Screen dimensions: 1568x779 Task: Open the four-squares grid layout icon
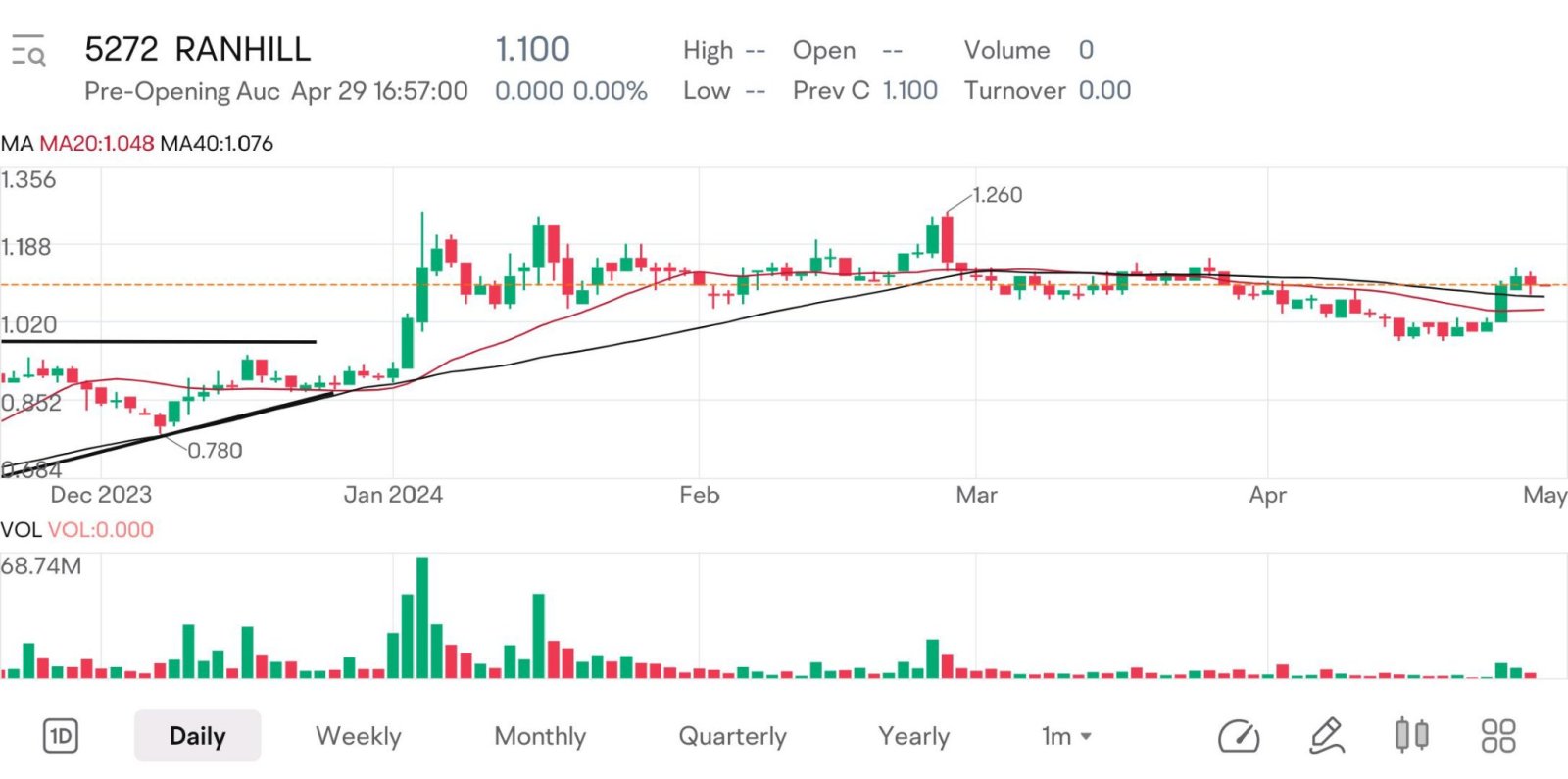1498,736
